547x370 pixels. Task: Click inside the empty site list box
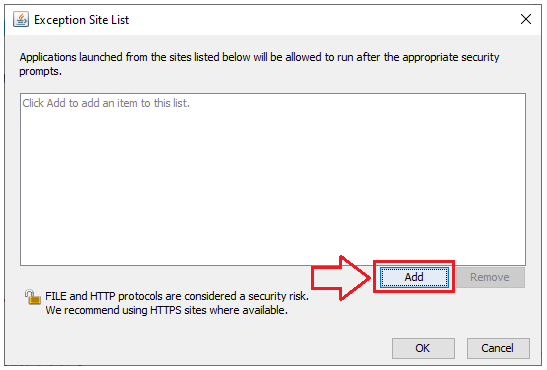tap(273, 179)
